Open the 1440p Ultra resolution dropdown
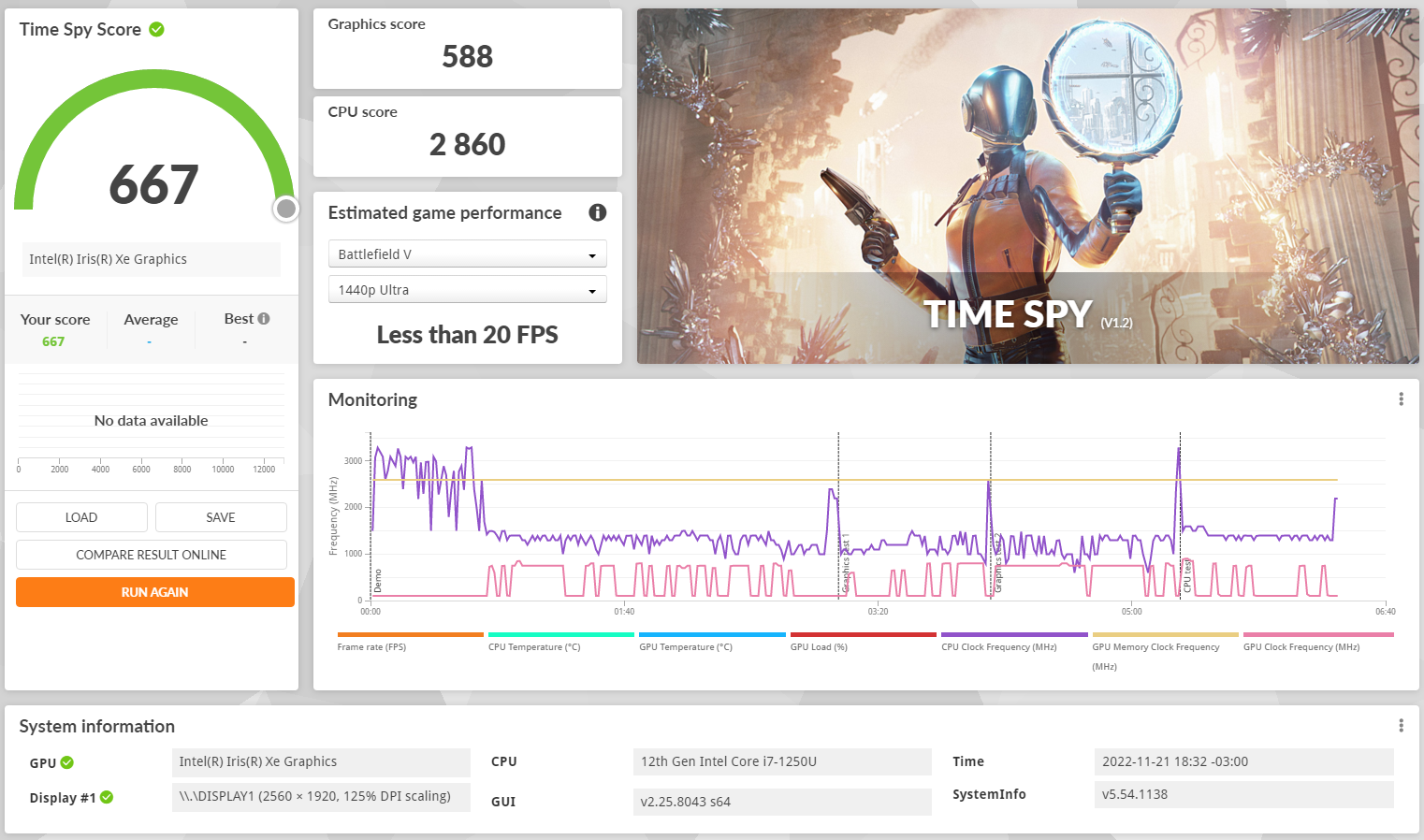This screenshot has width=1424, height=840. click(467, 290)
